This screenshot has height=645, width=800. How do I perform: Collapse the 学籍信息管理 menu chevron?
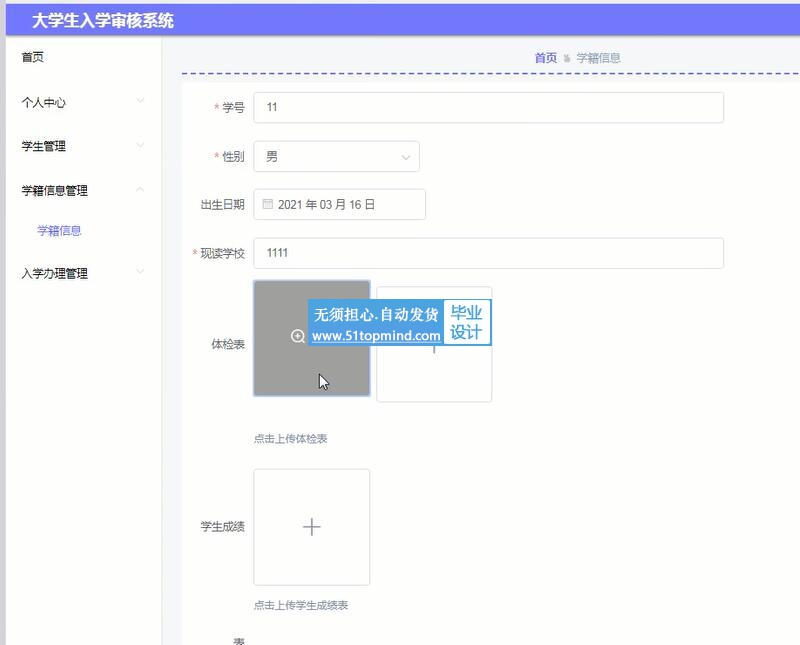[140, 189]
